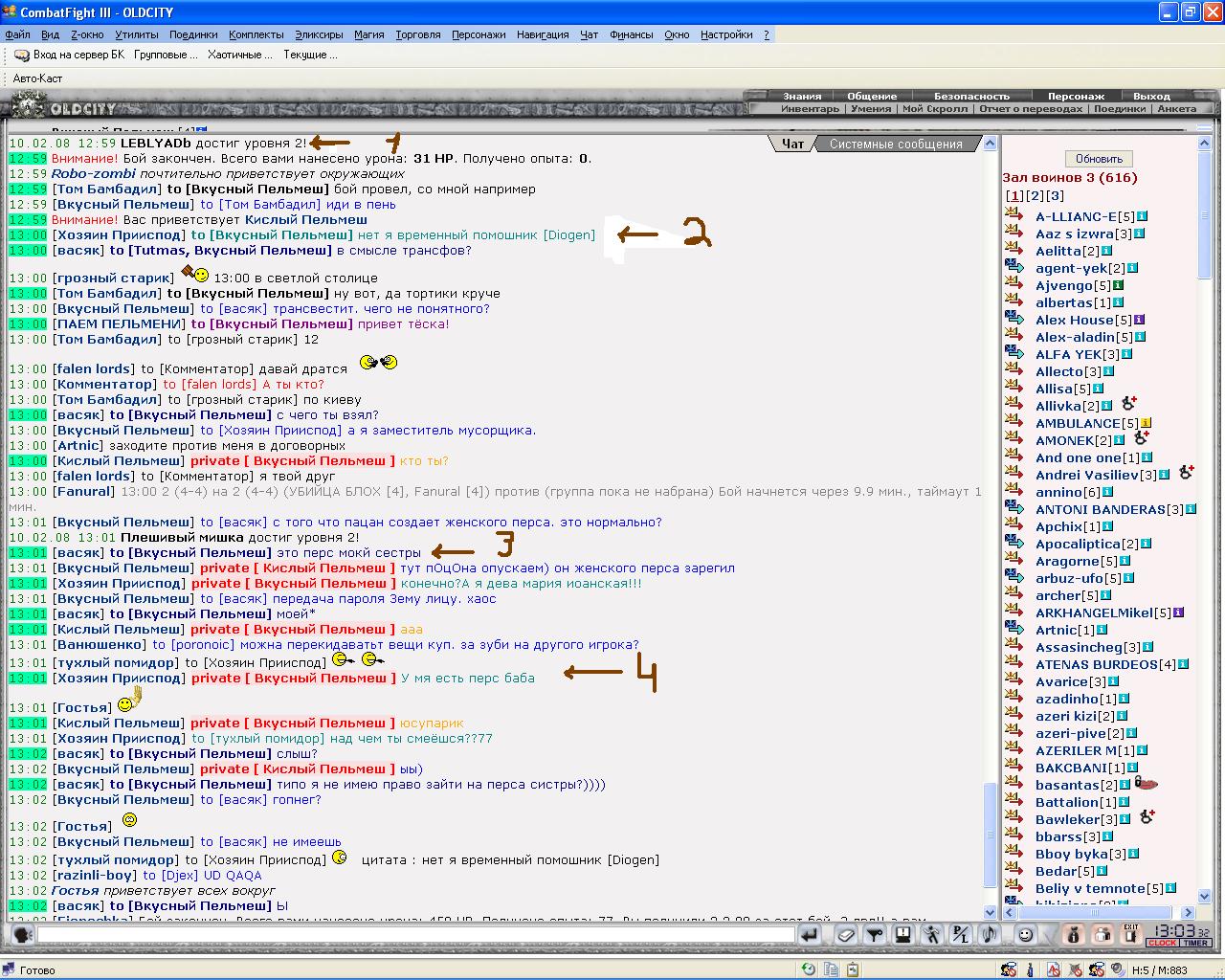Open the Магия menu
1225x980 pixels.
pyautogui.click(x=369, y=34)
